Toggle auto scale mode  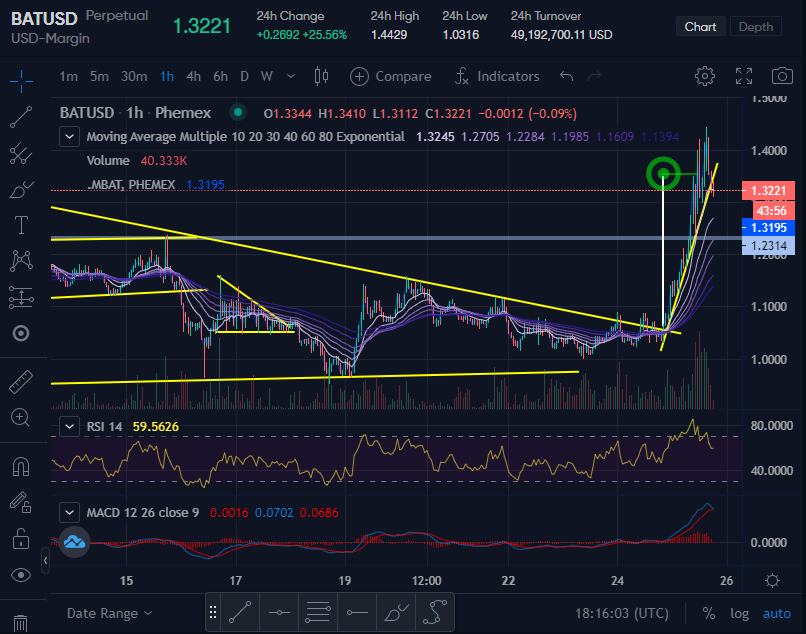[x=777, y=613]
